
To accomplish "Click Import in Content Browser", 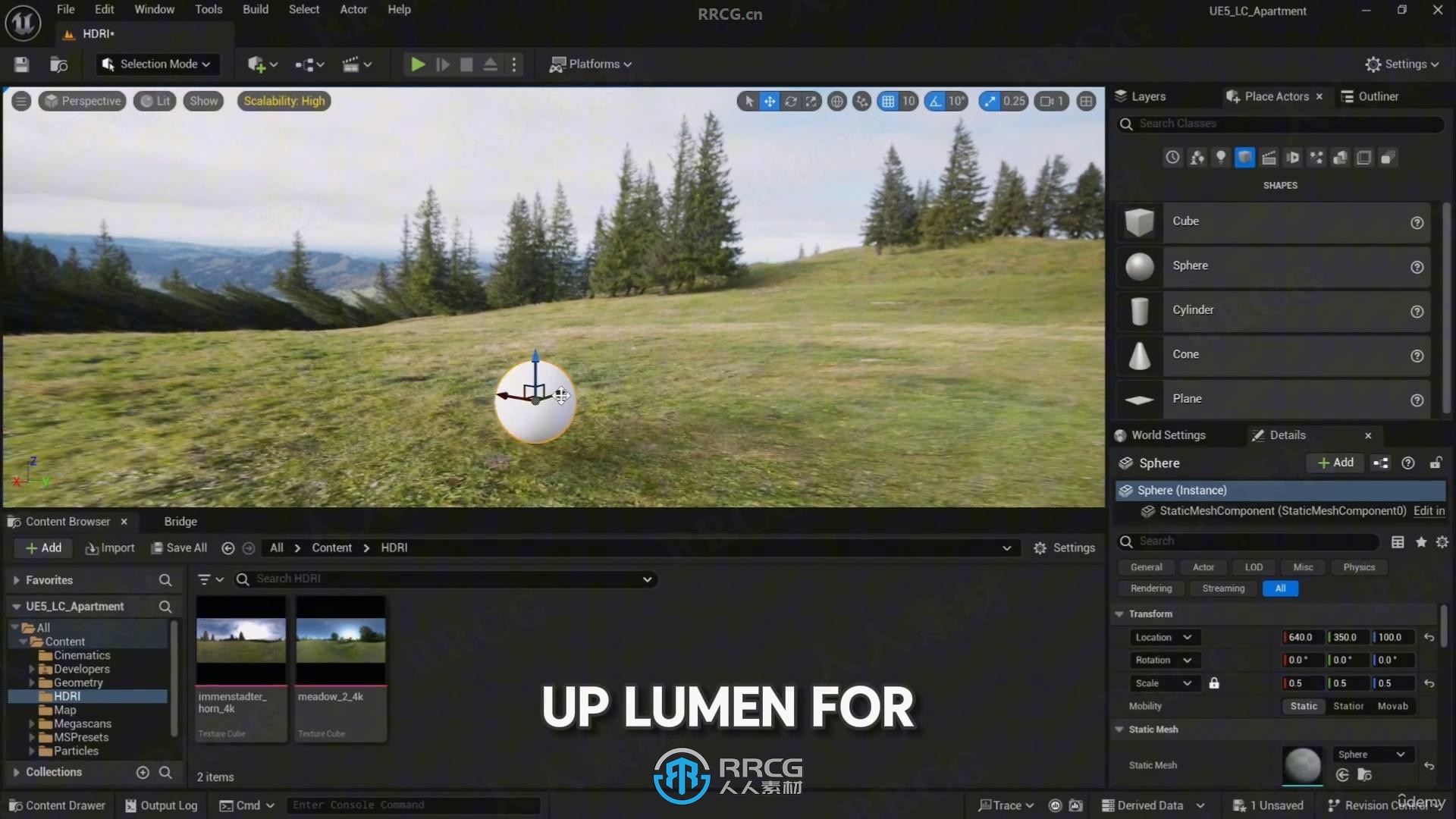I will 110,548.
